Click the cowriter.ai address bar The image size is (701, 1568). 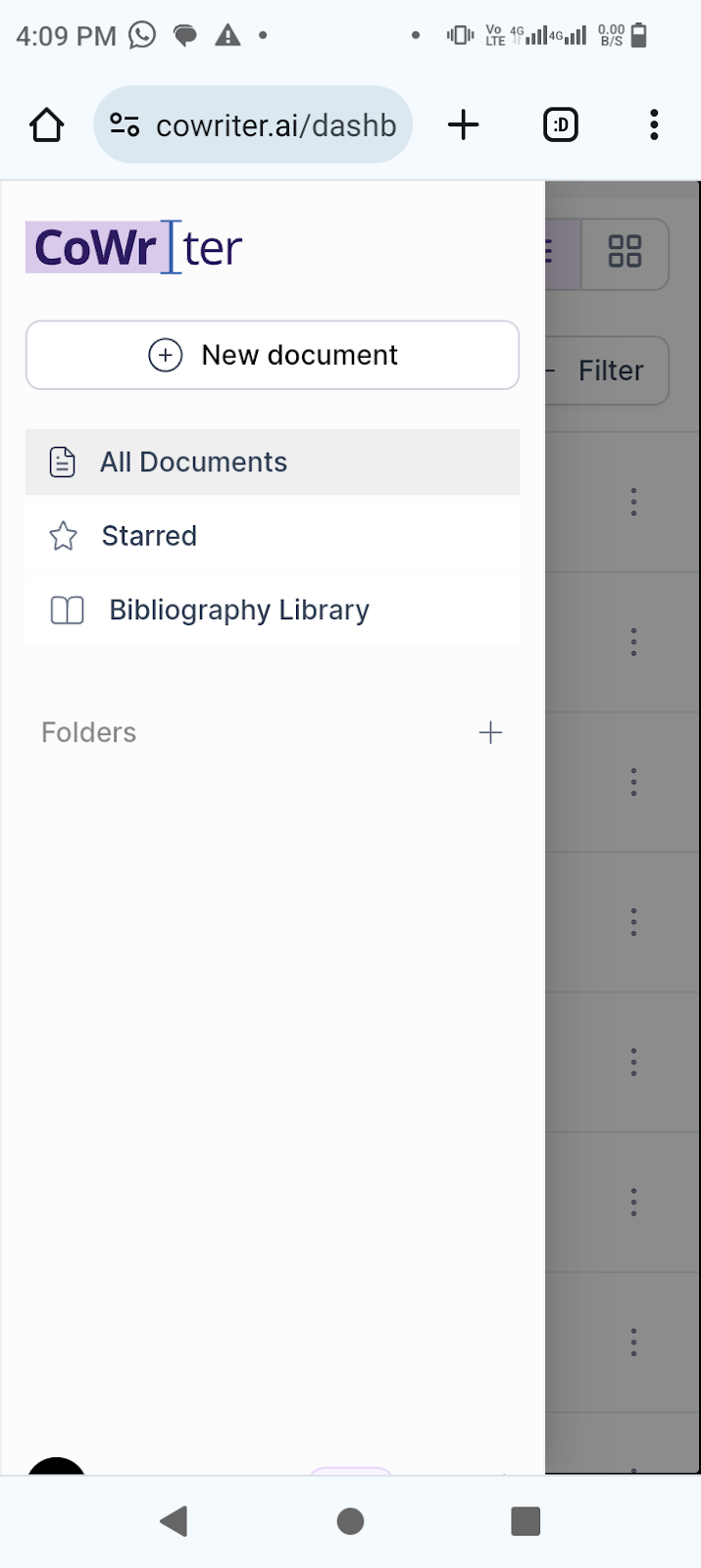click(253, 125)
